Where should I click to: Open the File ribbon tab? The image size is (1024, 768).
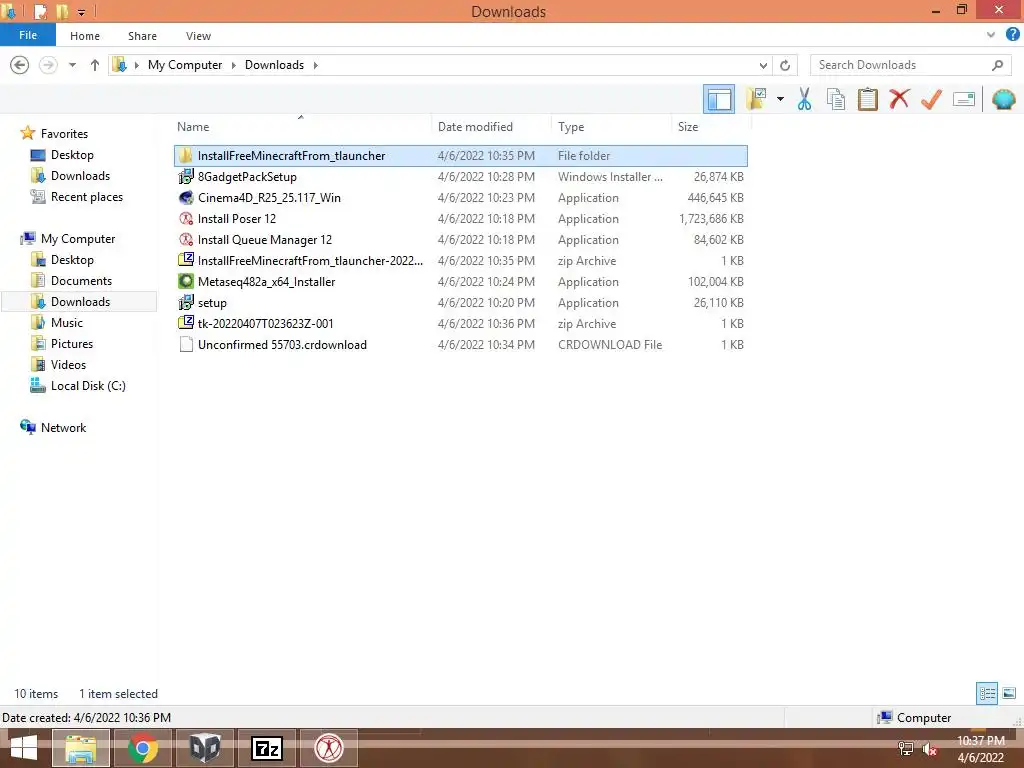coord(28,35)
